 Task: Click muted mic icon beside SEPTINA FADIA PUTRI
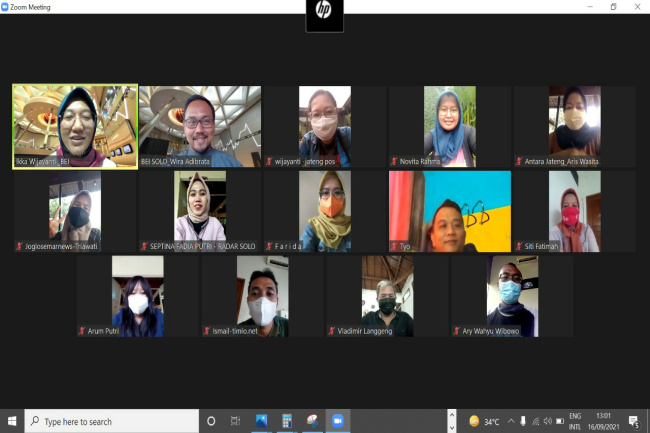pyautogui.click(x=144, y=246)
